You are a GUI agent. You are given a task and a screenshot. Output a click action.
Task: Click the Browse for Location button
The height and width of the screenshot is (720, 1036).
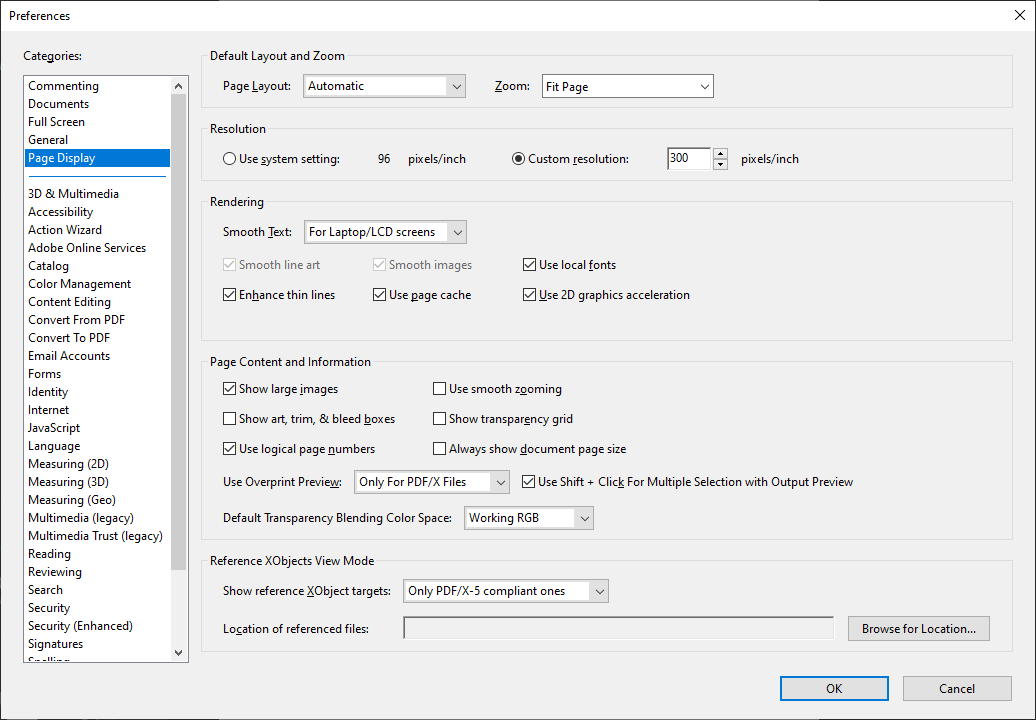coord(918,628)
